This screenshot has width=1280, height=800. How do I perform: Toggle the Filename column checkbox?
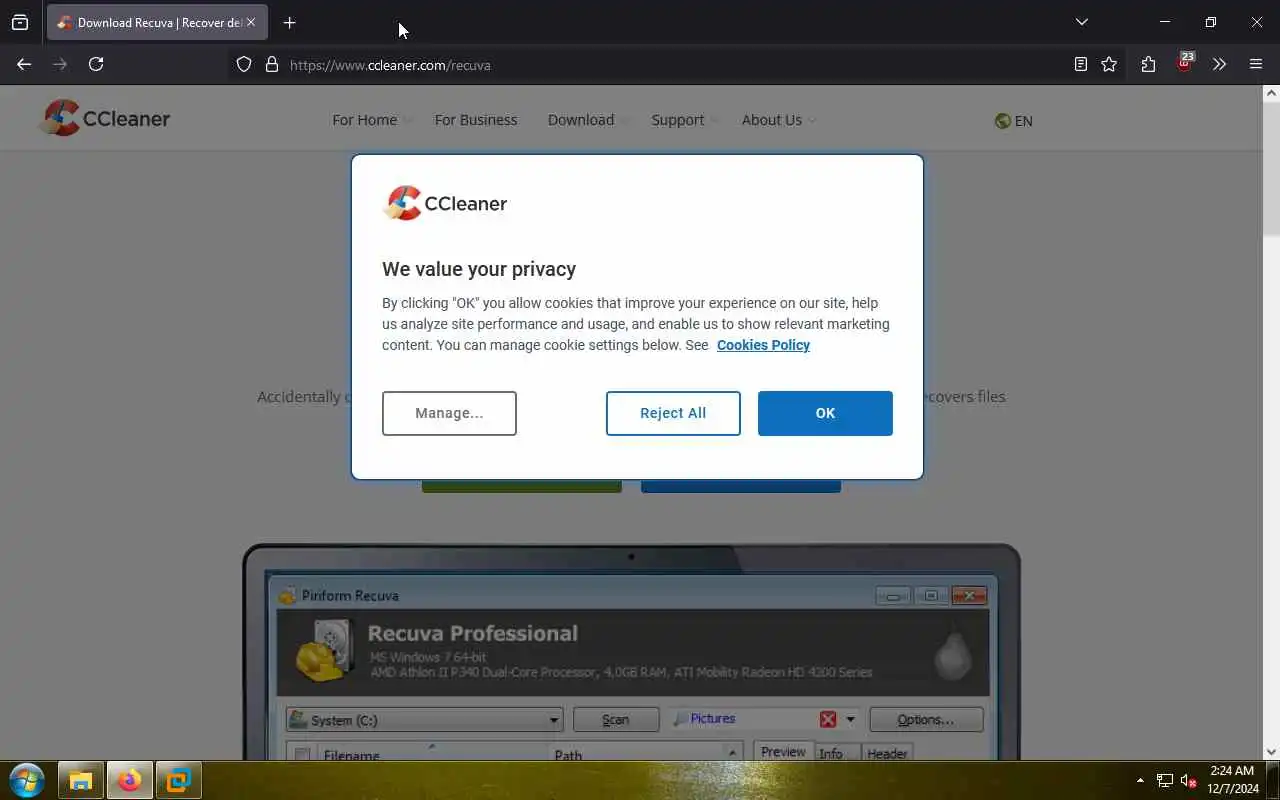pos(302,755)
